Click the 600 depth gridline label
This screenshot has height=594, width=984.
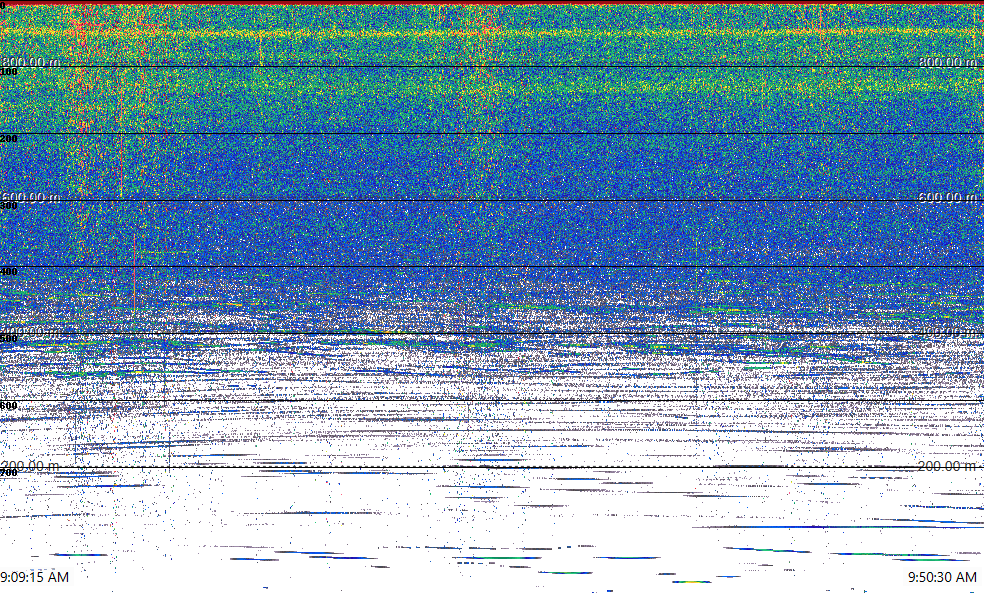coord(9,406)
